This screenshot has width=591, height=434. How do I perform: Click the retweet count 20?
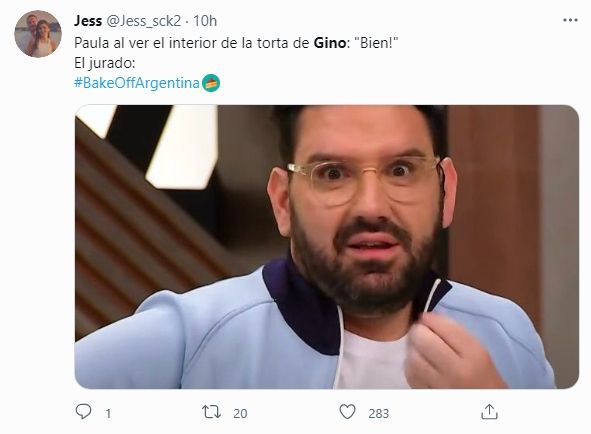[x=240, y=414]
